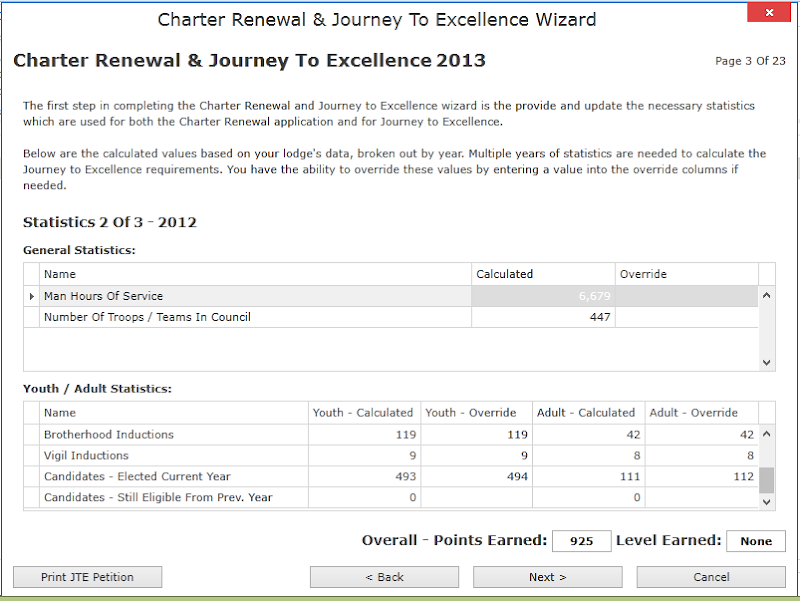Click the Name header in General Statistics grid

255,274
